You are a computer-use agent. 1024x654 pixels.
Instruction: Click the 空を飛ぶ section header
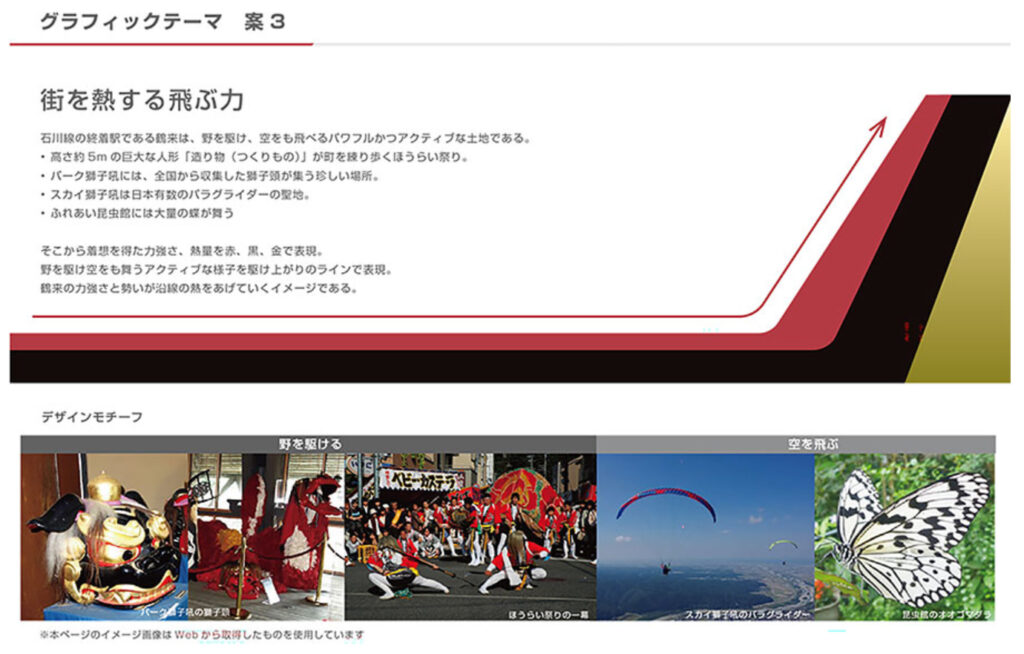coord(795,443)
